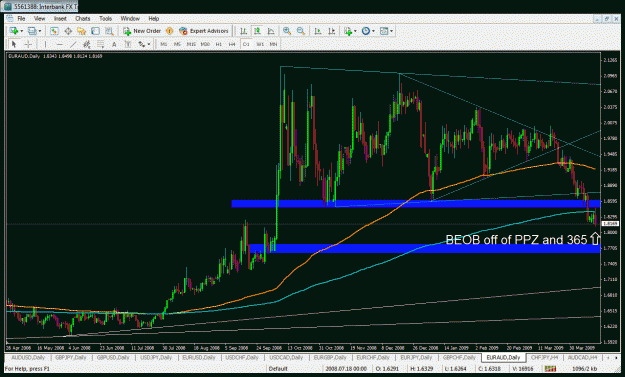Open the Help menu
Viewport: 625px width, 377px height.
coord(154,18)
